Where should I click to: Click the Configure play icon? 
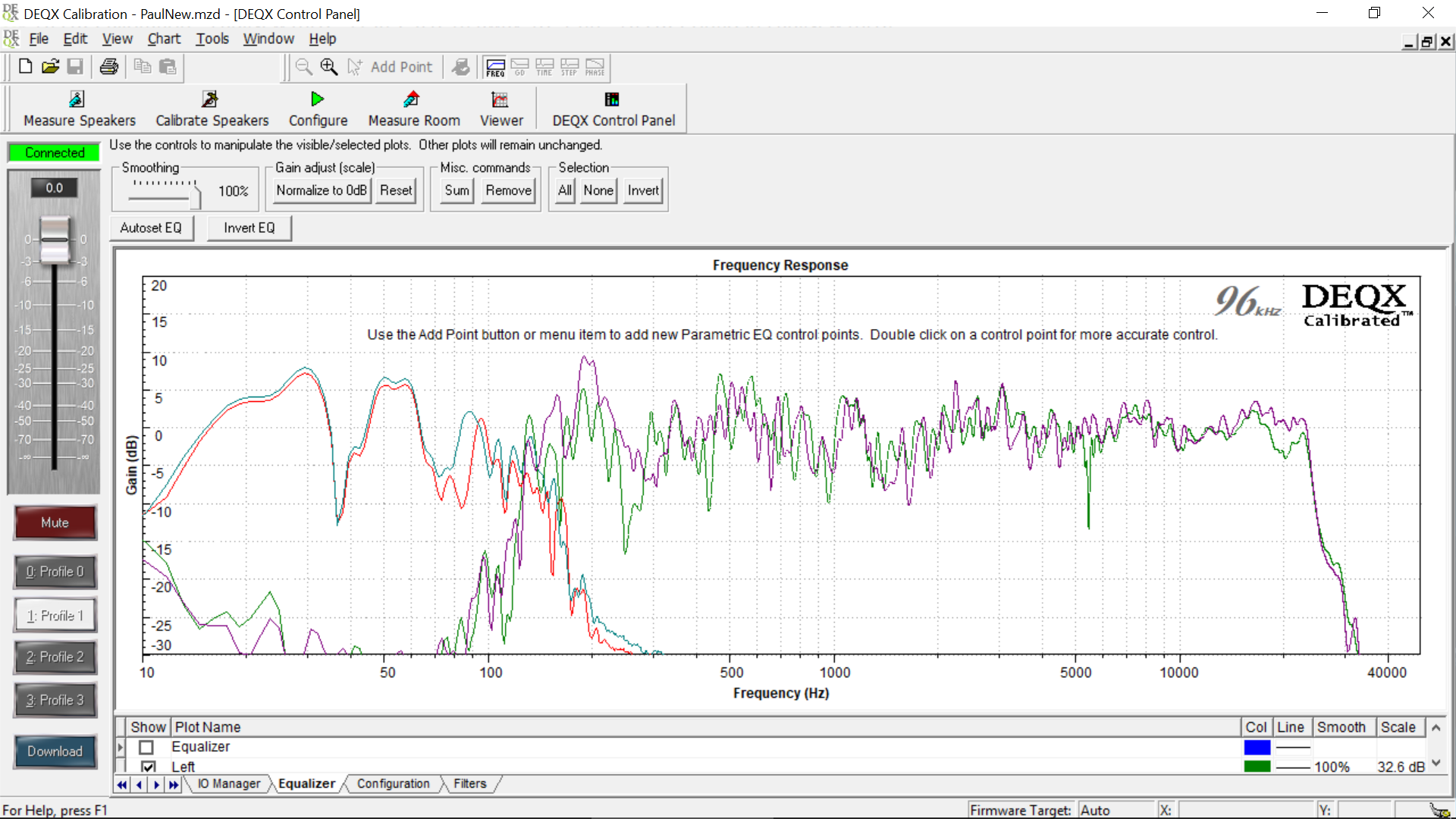tap(317, 99)
